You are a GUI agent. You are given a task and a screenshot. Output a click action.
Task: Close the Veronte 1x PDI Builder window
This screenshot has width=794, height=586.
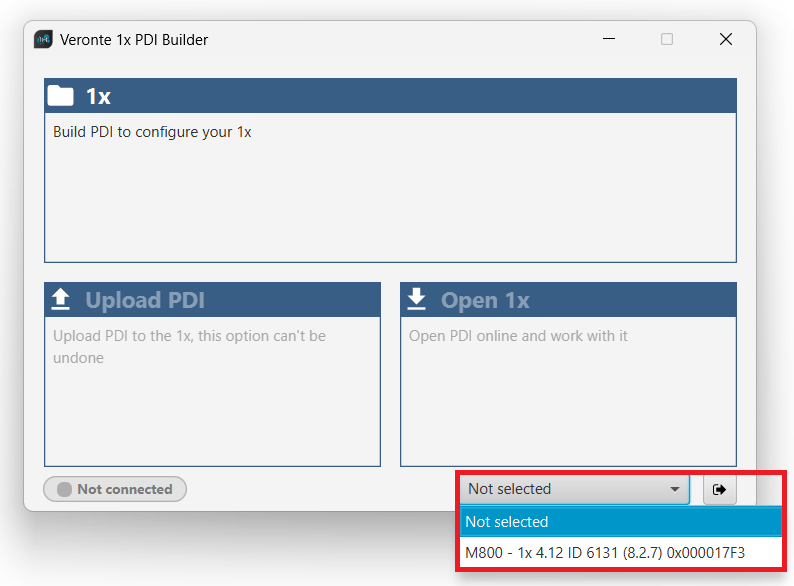[726, 40]
